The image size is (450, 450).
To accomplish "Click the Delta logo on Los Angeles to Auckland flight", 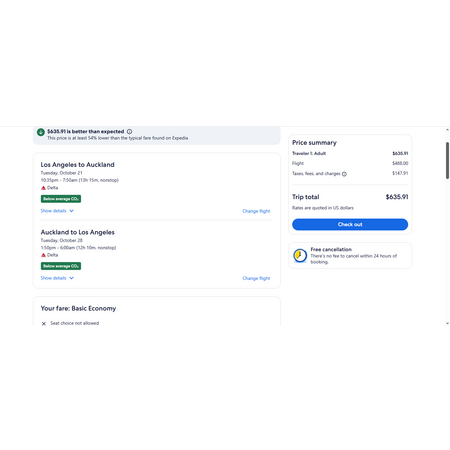I will (x=43, y=188).
